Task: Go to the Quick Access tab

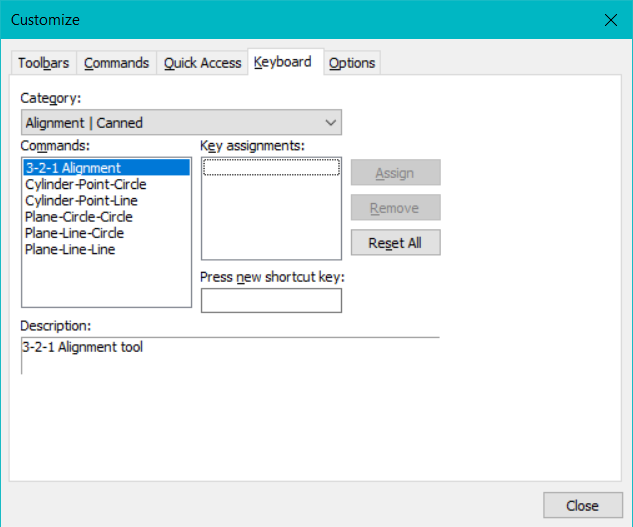Action: [x=202, y=63]
